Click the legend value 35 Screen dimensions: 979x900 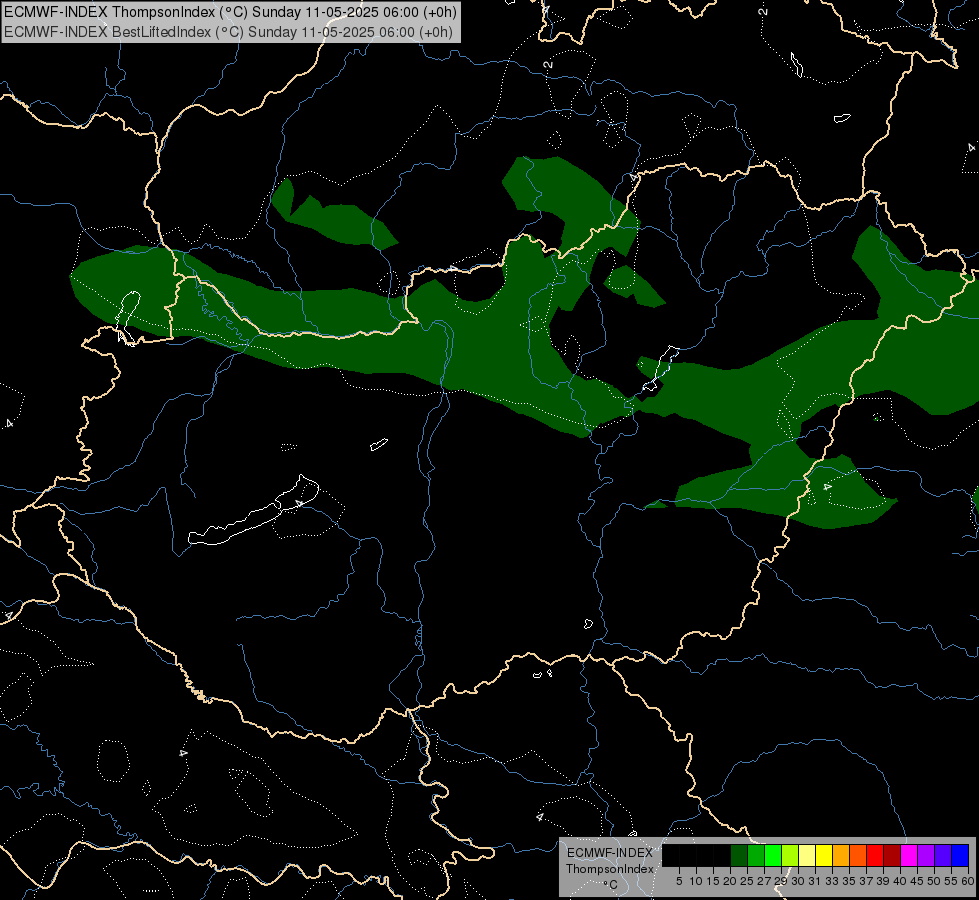coord(850,881)
